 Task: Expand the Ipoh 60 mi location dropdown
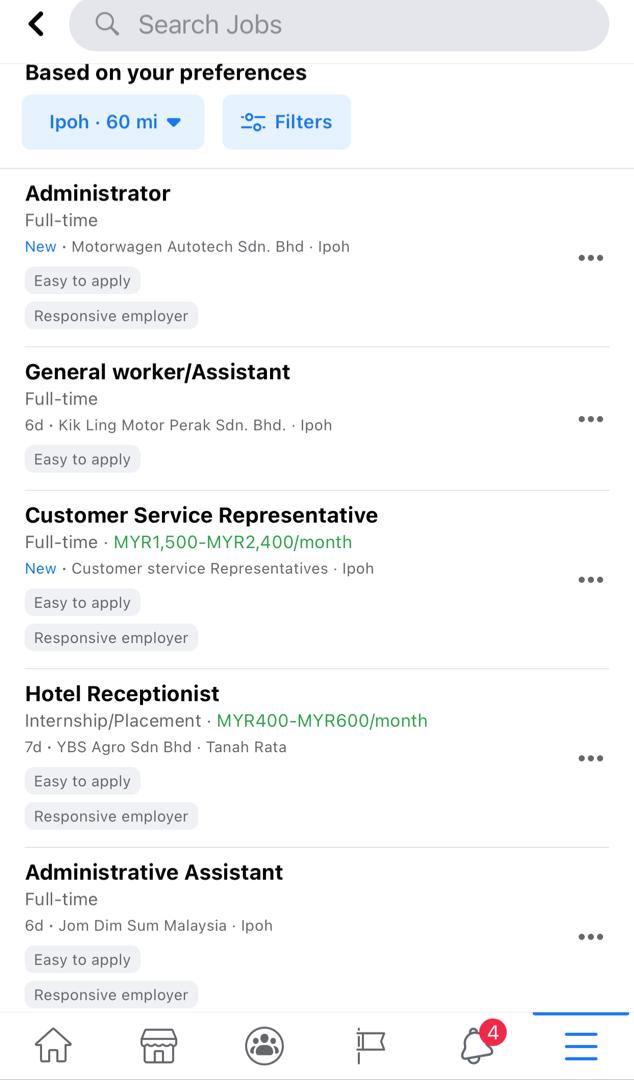coord(113,122)
